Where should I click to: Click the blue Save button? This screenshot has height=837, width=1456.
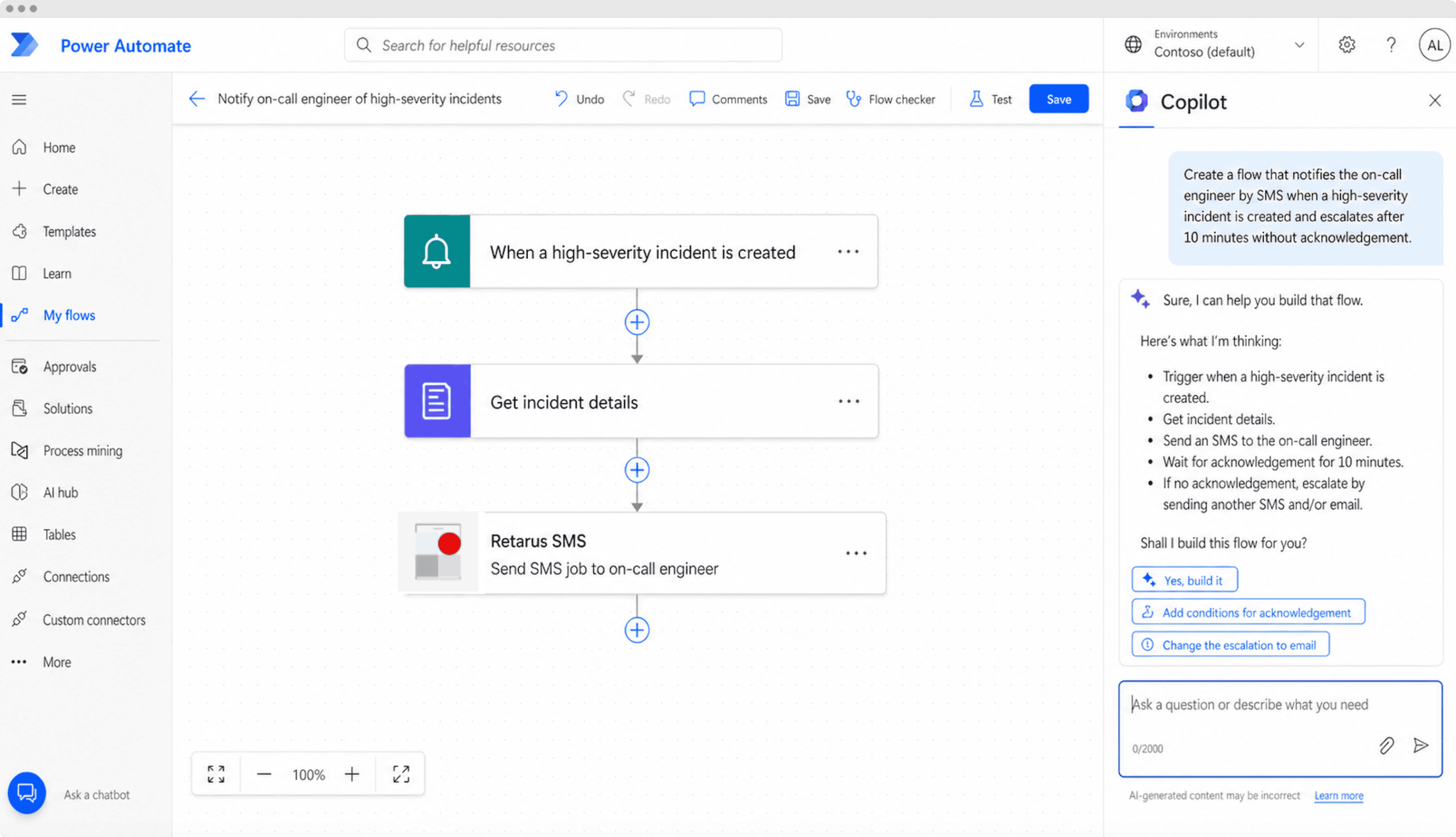[1058, 99]
